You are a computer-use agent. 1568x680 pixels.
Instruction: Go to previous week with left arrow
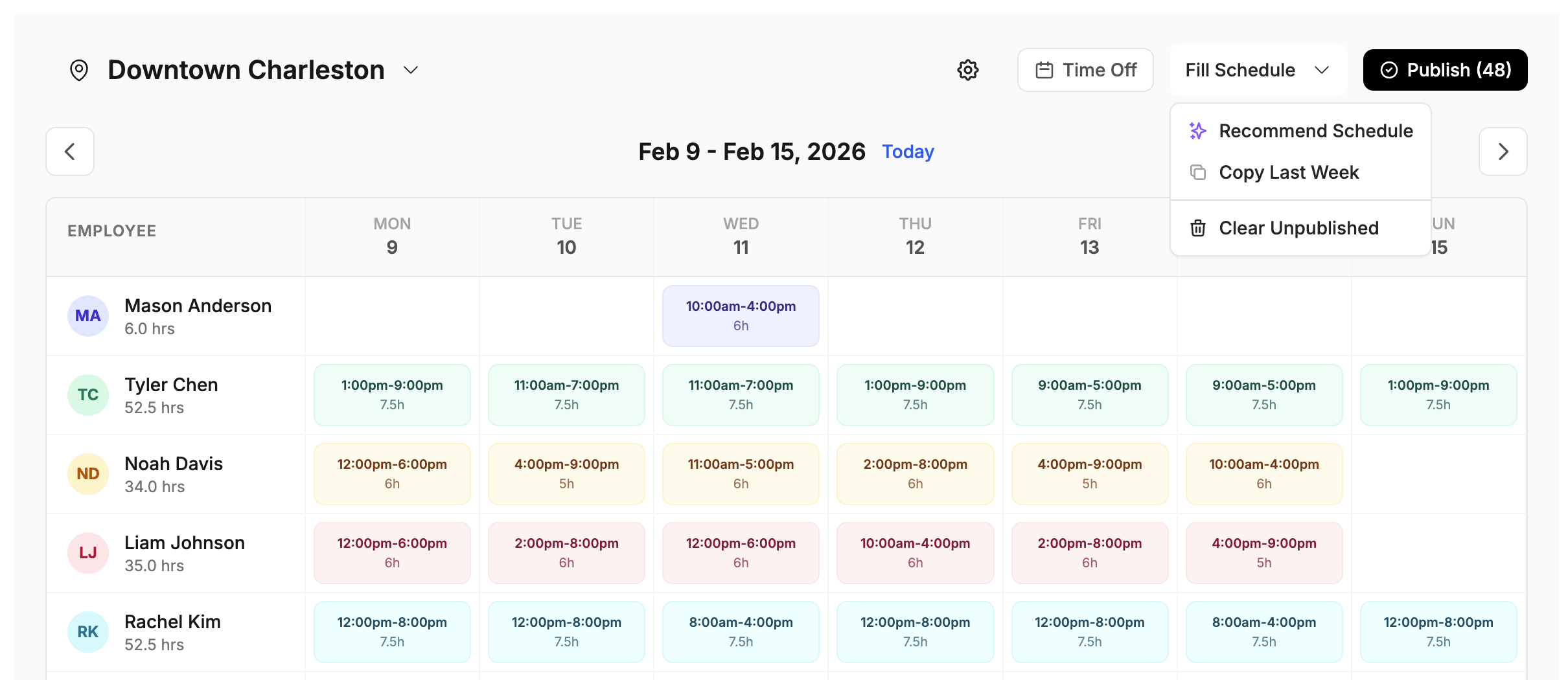[70, 152]
